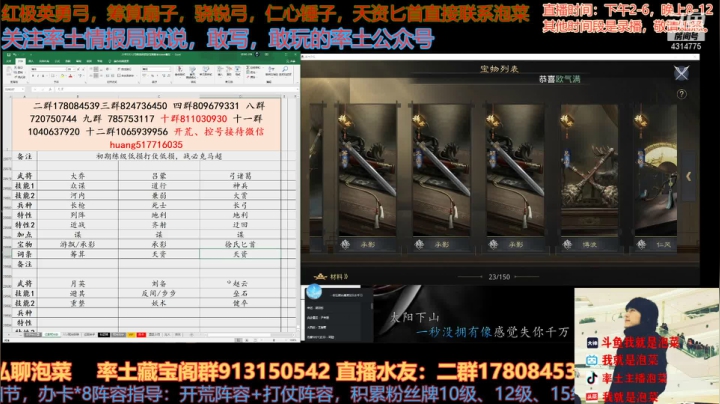
Task: Click the Format cells icon
Action: (238, 71)
